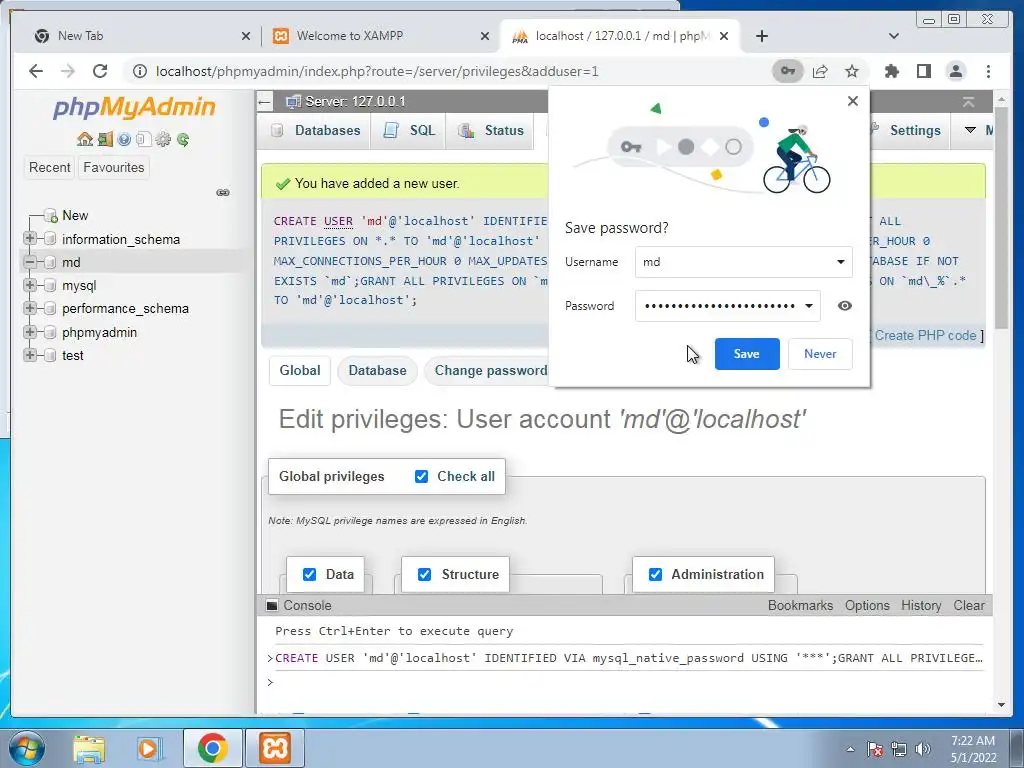Expand phpmyadmin database node
Screen dimensions: 1024x768
click(x=29, y=332)
